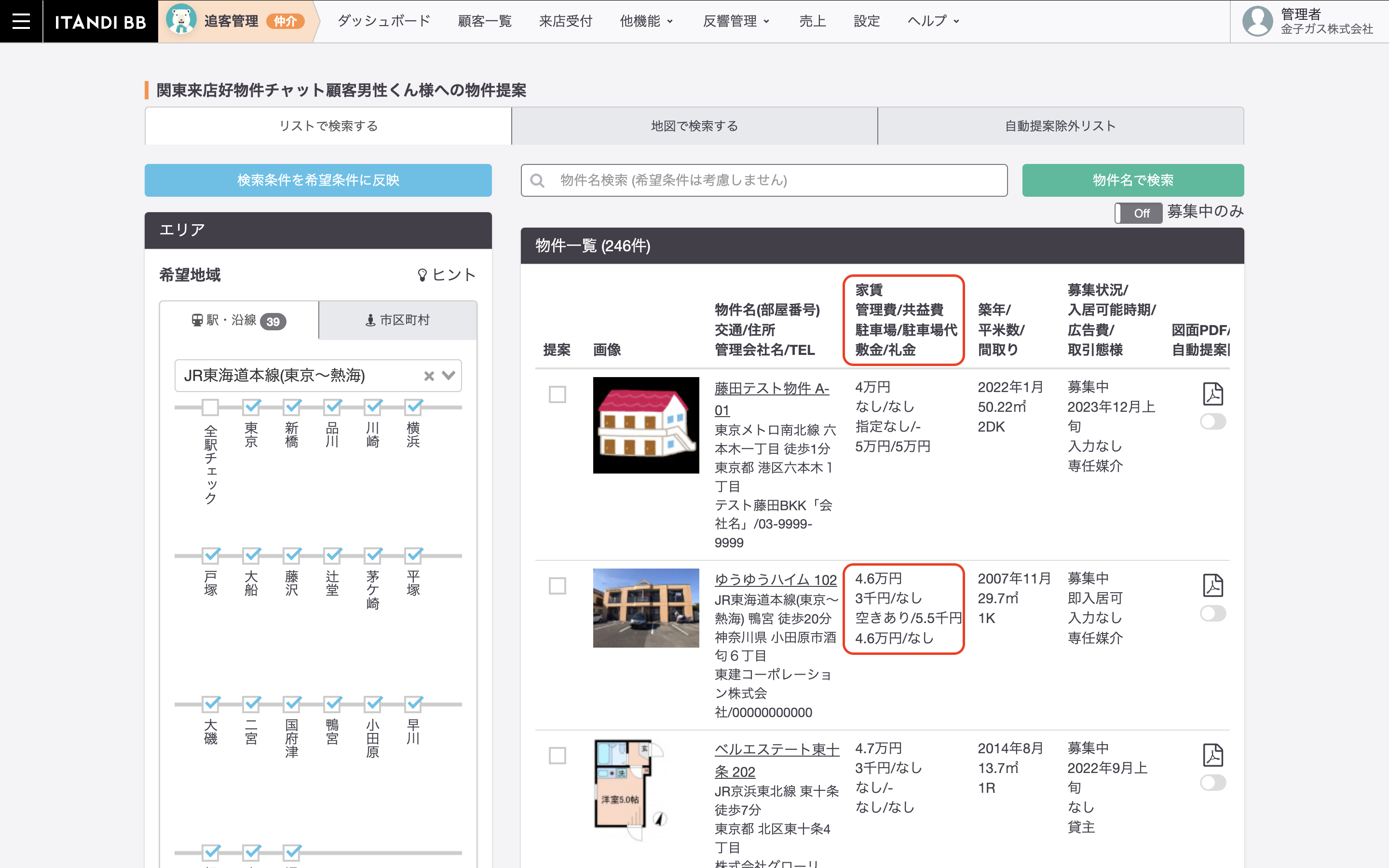This screenshot has height=868, width=1389.
Task: Click 物件名で検索 button
Action: pos(1133,180)
